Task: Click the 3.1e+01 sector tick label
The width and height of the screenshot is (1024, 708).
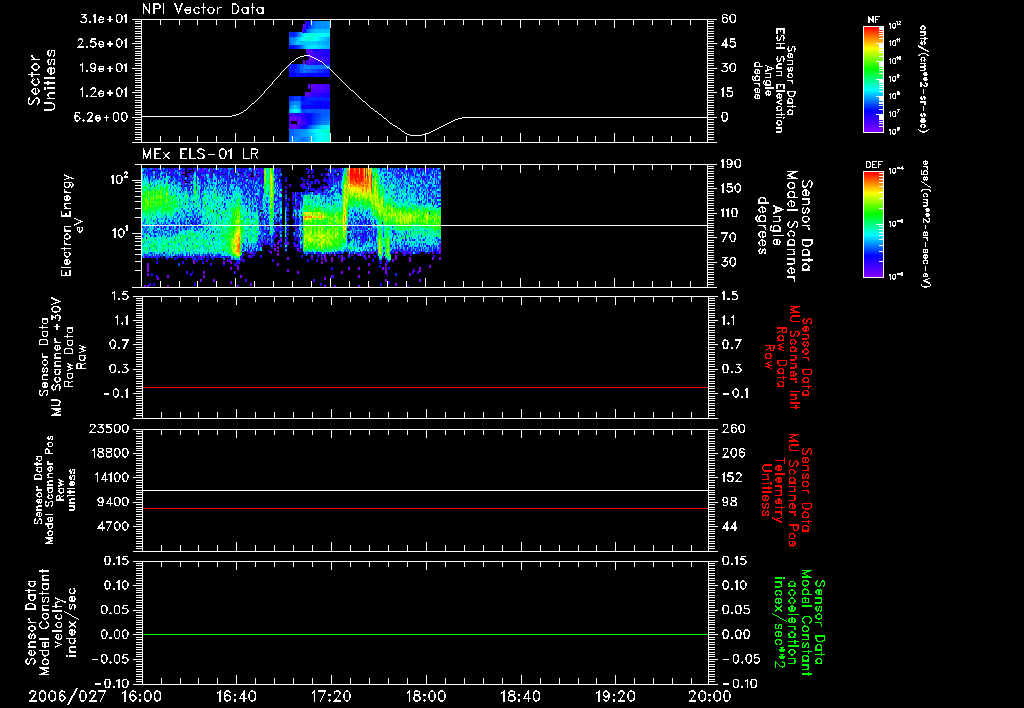Action: coord(104,19)
